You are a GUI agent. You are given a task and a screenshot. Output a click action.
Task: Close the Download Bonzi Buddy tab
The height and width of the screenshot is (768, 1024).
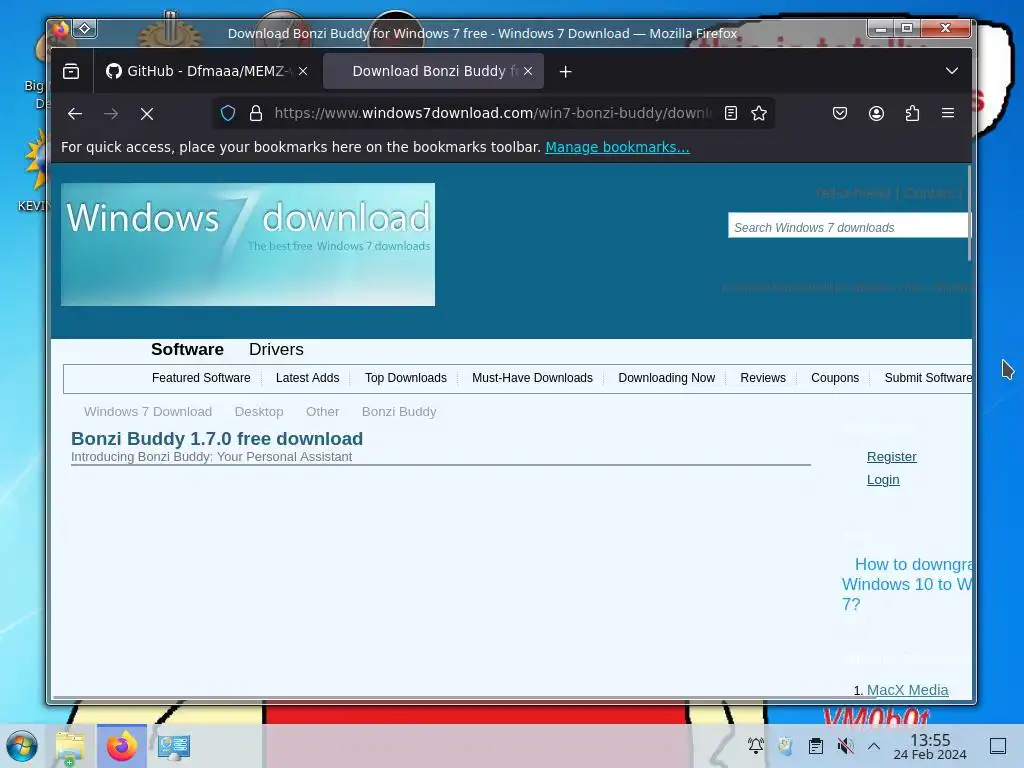[x=528, y=71]
